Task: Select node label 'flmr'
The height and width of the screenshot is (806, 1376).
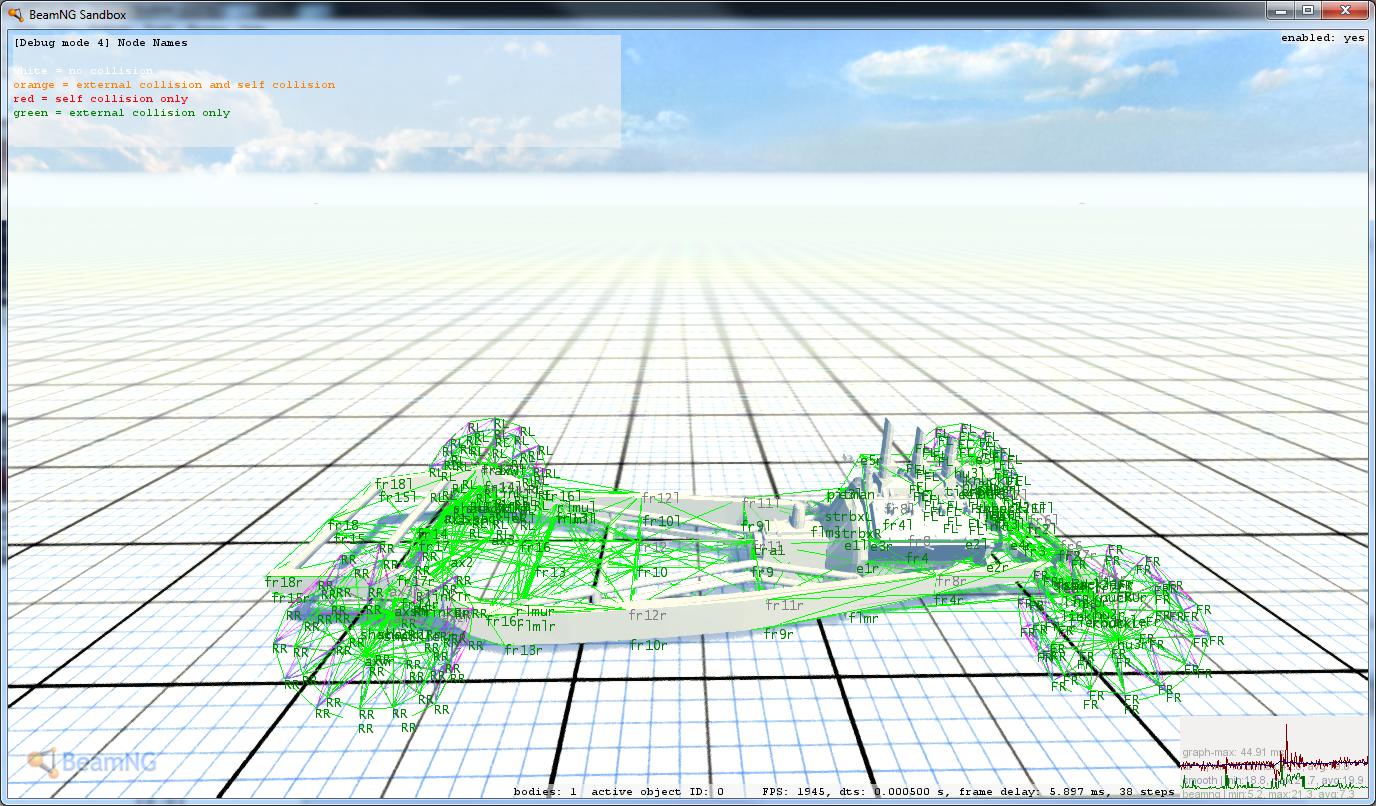Action: [x=863, y=618]
